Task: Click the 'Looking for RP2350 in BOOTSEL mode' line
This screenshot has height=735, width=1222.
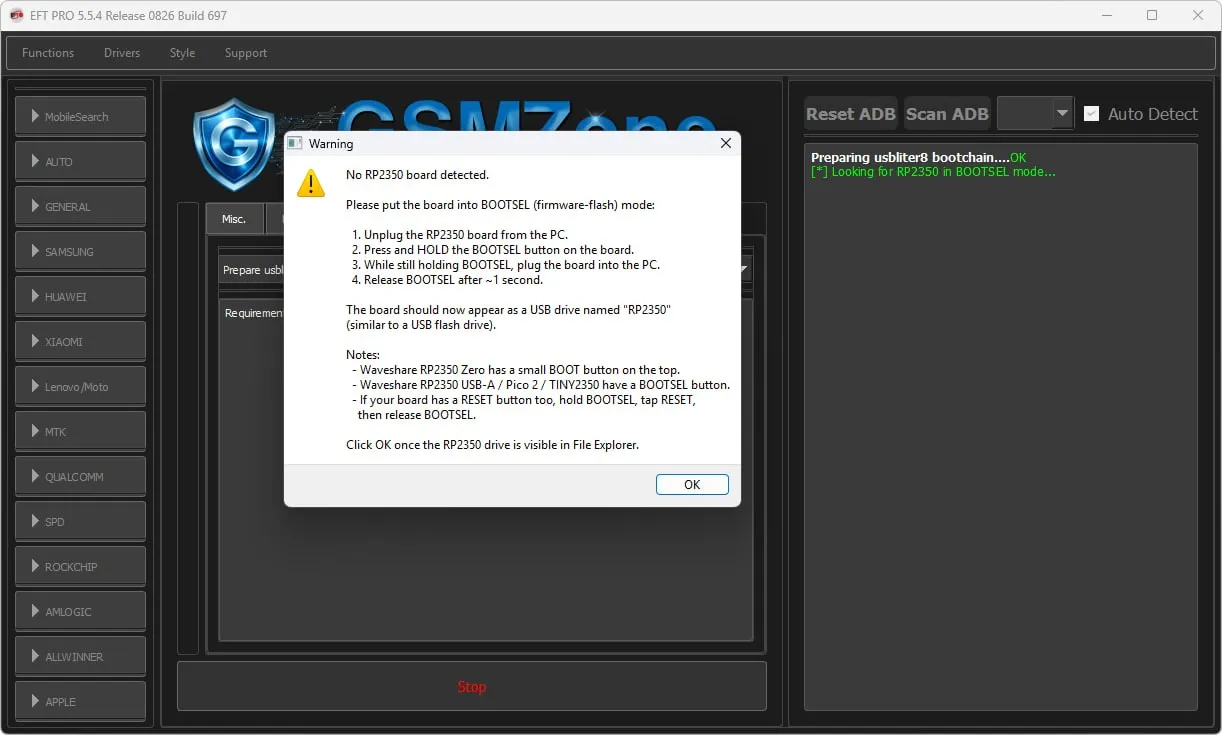Action: pos(933,172)
